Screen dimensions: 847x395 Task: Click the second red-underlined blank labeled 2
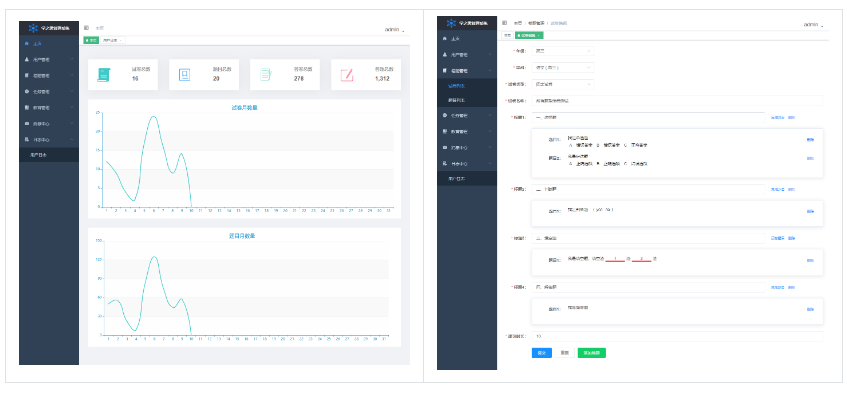pos(641,259)
